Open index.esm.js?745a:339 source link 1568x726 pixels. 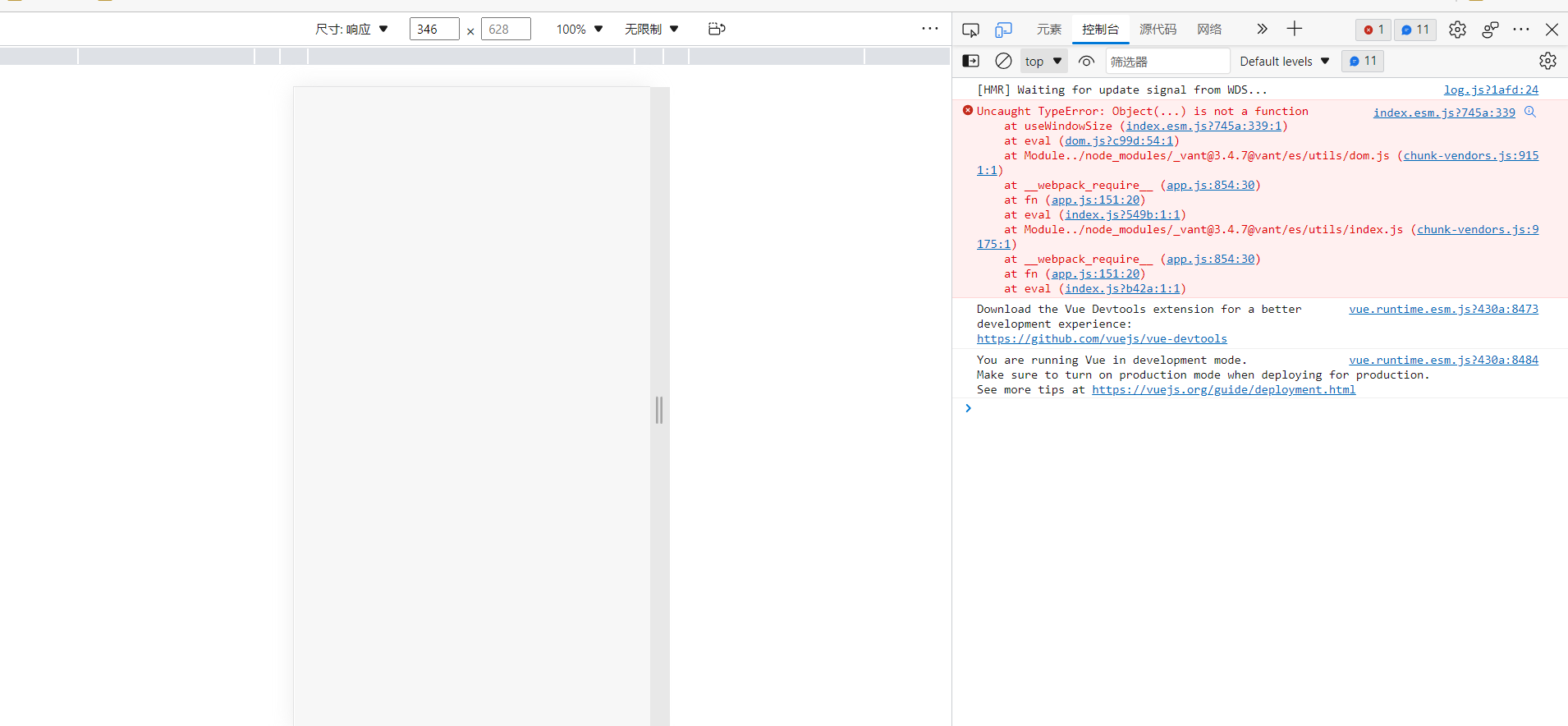(x=1444, y=113)
